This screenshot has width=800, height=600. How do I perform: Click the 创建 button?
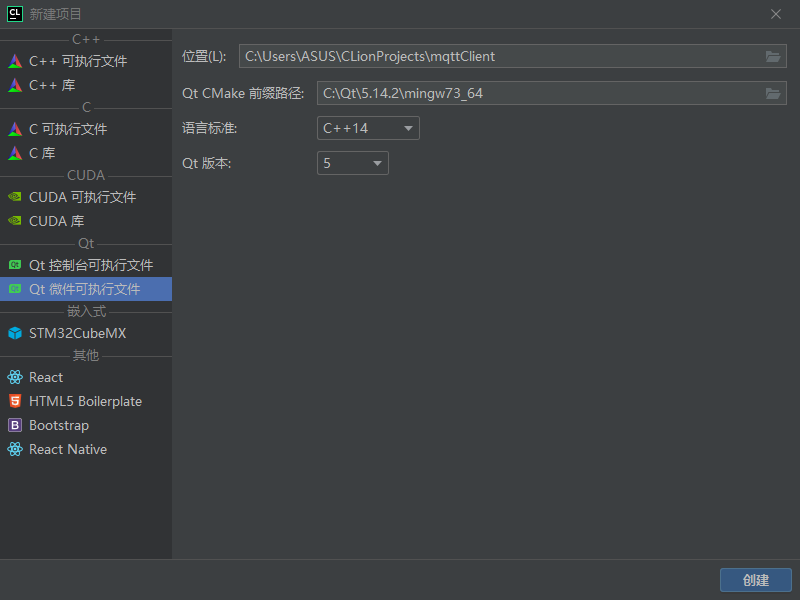coord(756,580)
